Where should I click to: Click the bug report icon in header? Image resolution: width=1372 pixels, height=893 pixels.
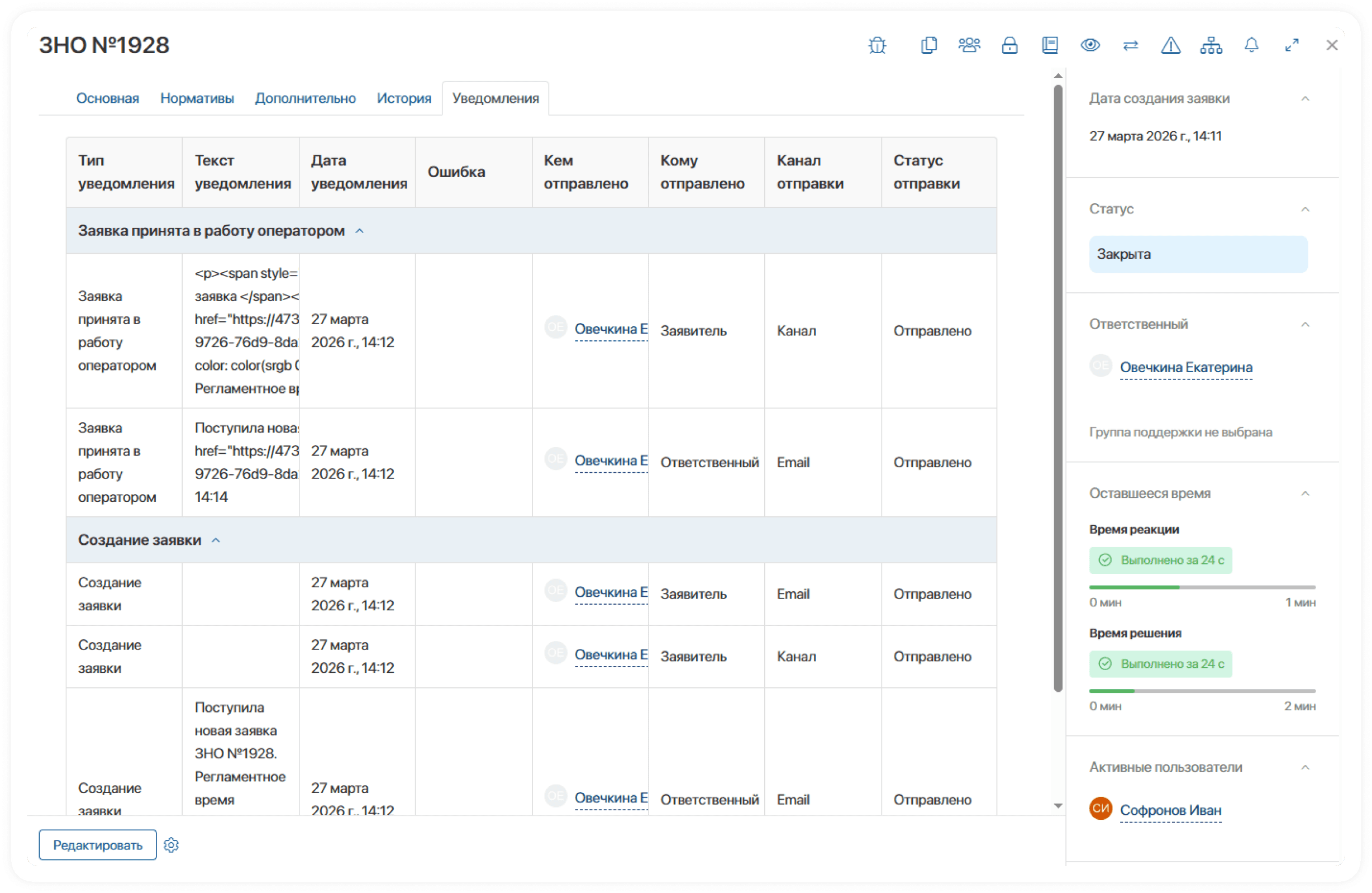coord(877,45)
